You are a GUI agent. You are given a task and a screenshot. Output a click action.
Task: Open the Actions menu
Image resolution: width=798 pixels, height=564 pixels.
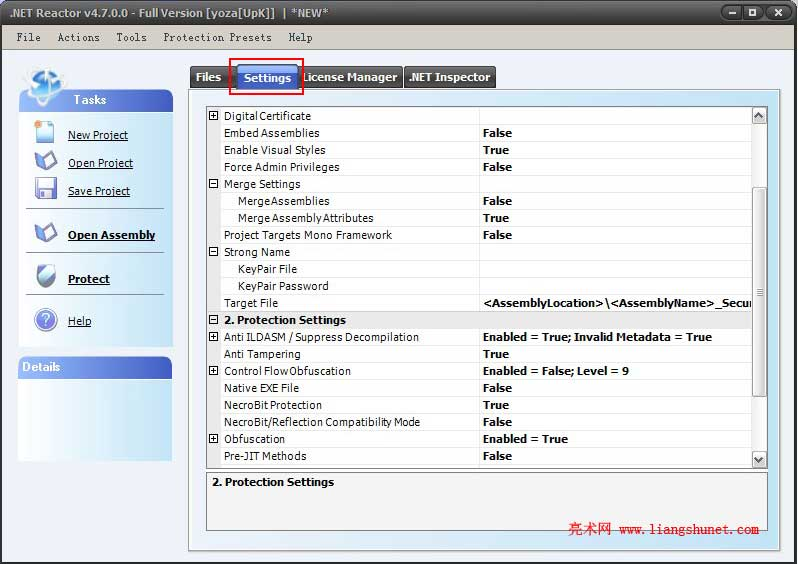(x=78, y=37)
